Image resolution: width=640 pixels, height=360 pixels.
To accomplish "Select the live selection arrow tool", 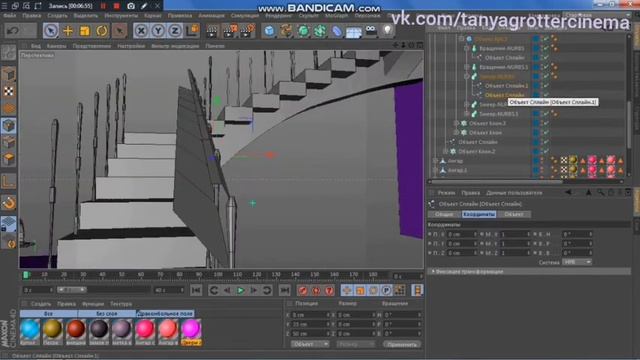I will (x=51, y=31).
